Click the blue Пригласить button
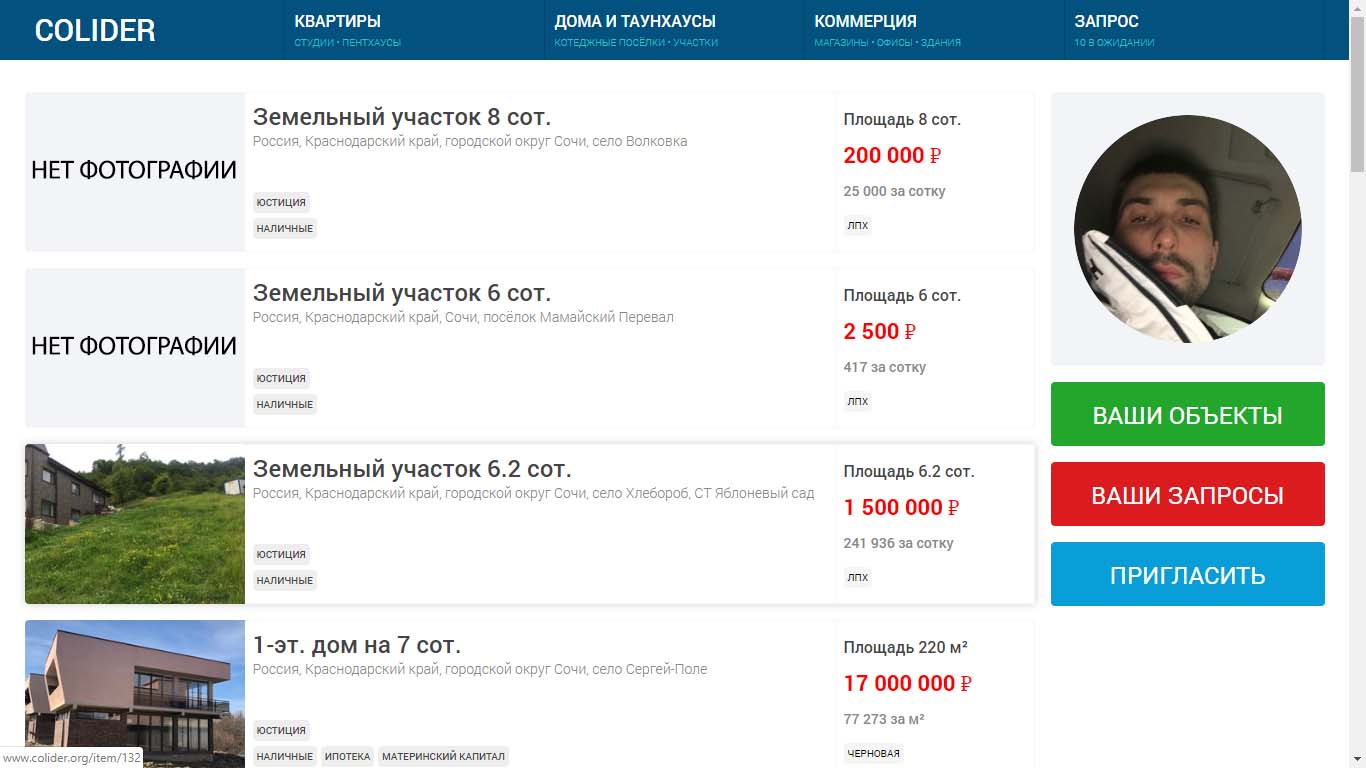This screenshot has height=768, width=1366. click(1187, 575)
